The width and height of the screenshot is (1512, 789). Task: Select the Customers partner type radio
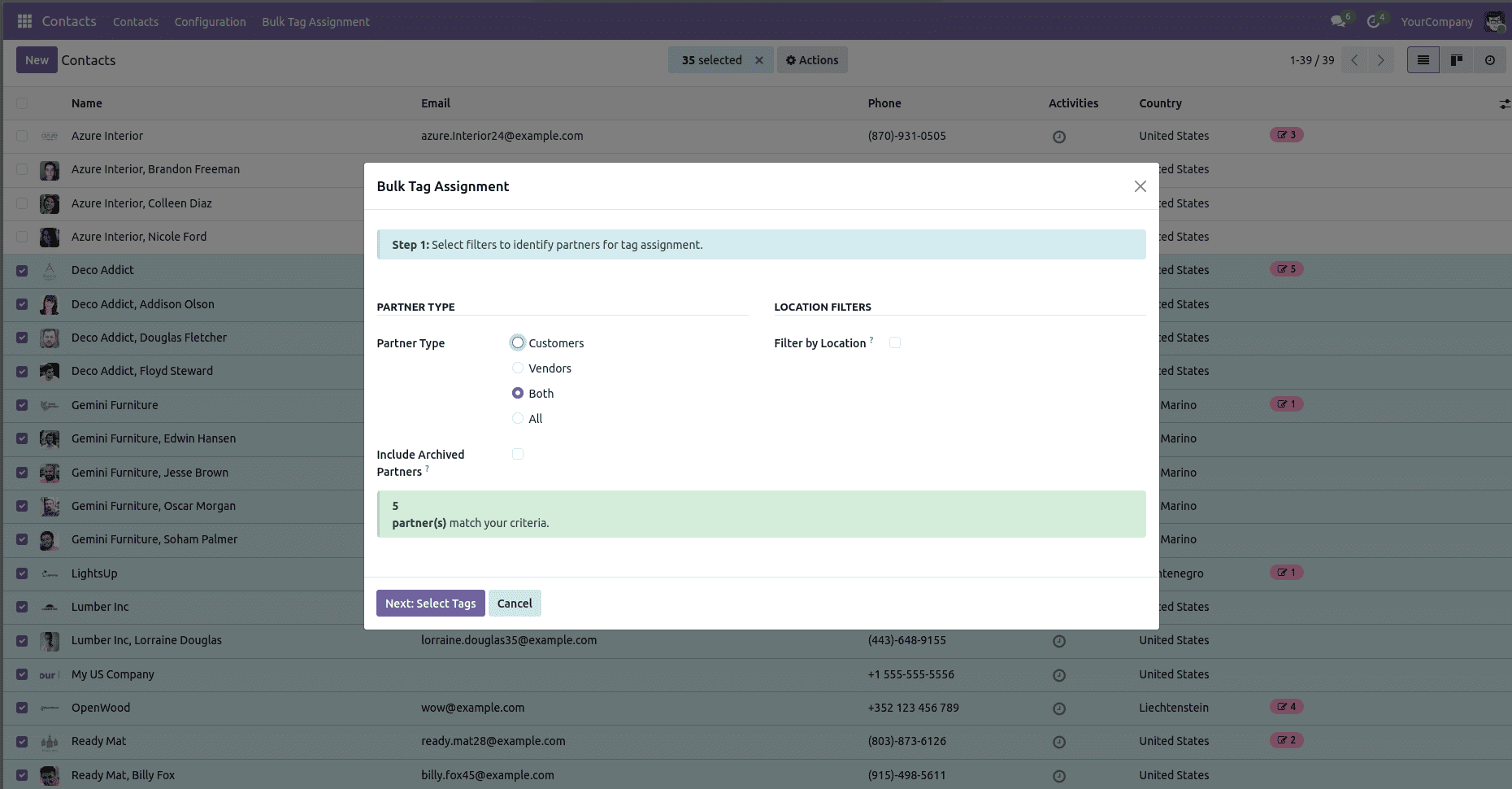[517, 342]
